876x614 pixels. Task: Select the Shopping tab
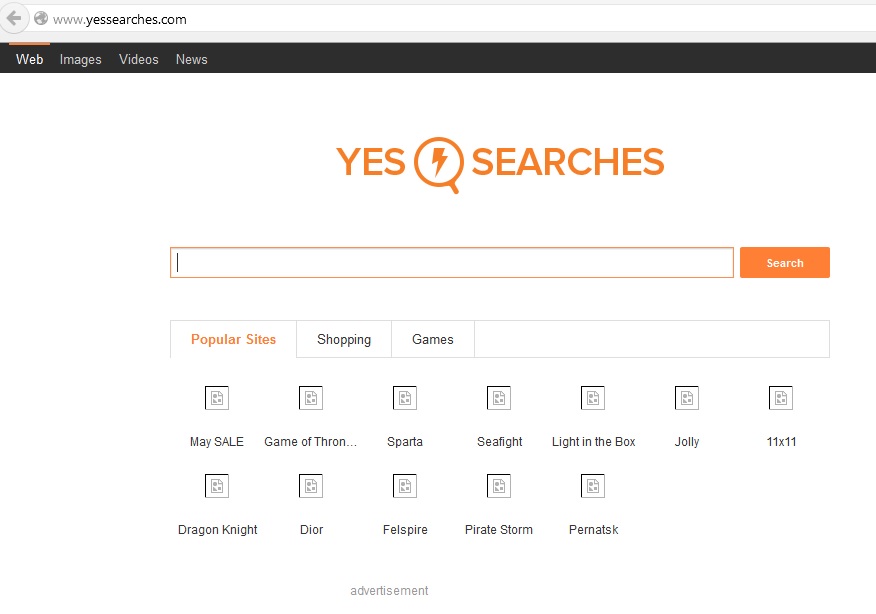tap(344, 339)
